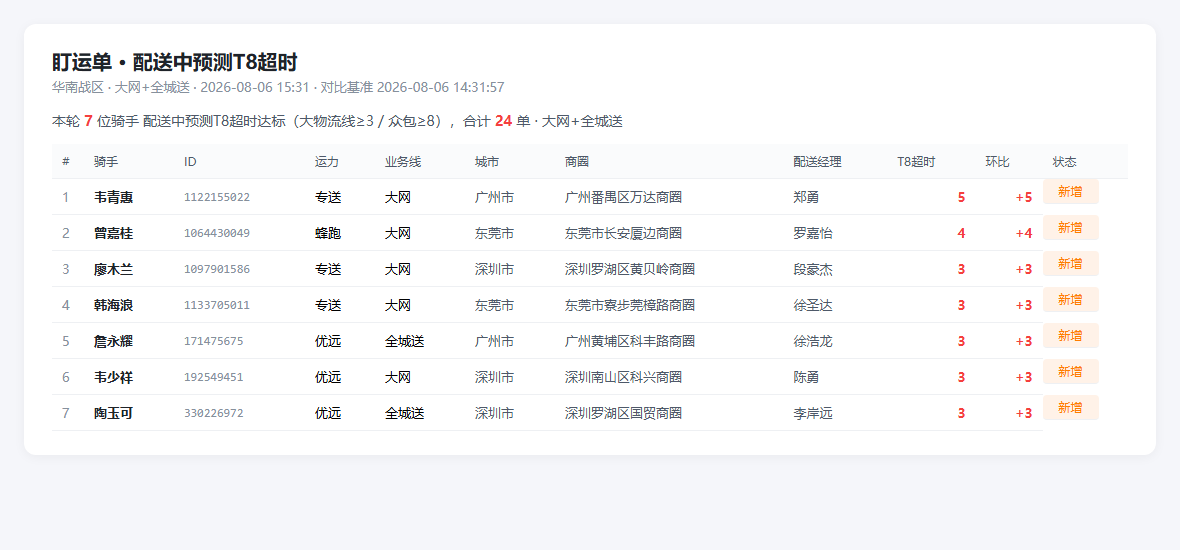This screenshot has width=1180, height=550.
Task: Click T8超时 value 5 in 韦青惠 row
Action: (x=961, y=198)
